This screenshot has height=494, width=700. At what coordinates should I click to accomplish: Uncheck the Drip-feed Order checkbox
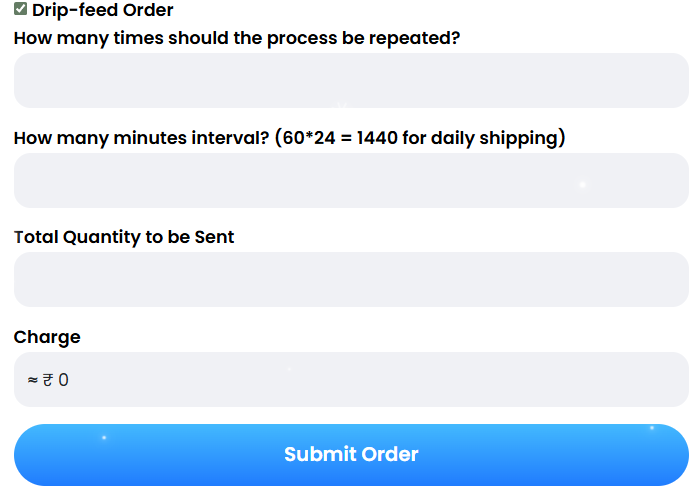point(21,8)
